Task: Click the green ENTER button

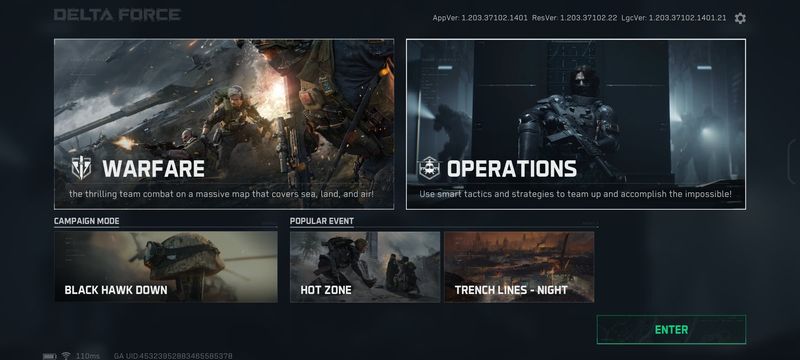Action: click(x=671, y=329)
